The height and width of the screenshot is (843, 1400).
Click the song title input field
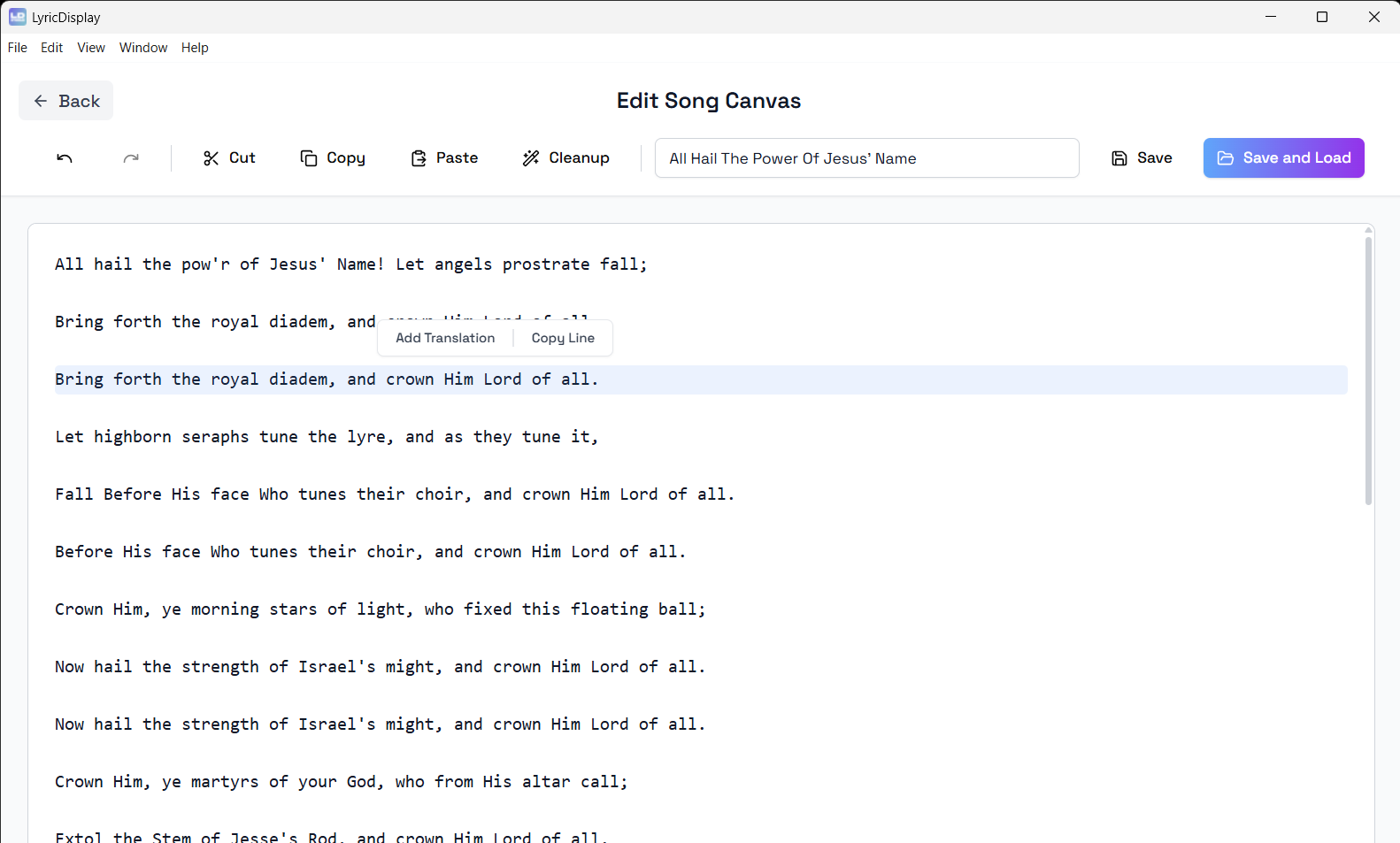point(866,158)
